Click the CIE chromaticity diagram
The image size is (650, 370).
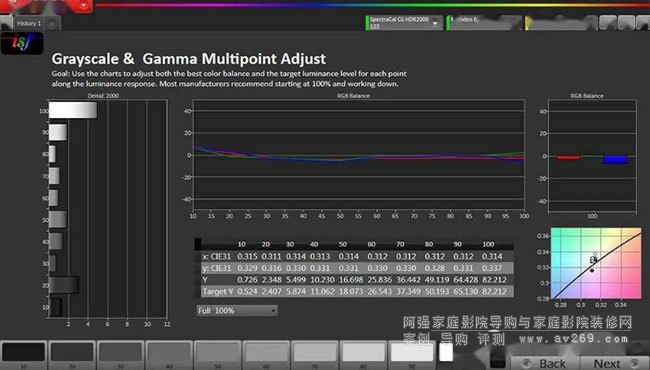(596, 263)
